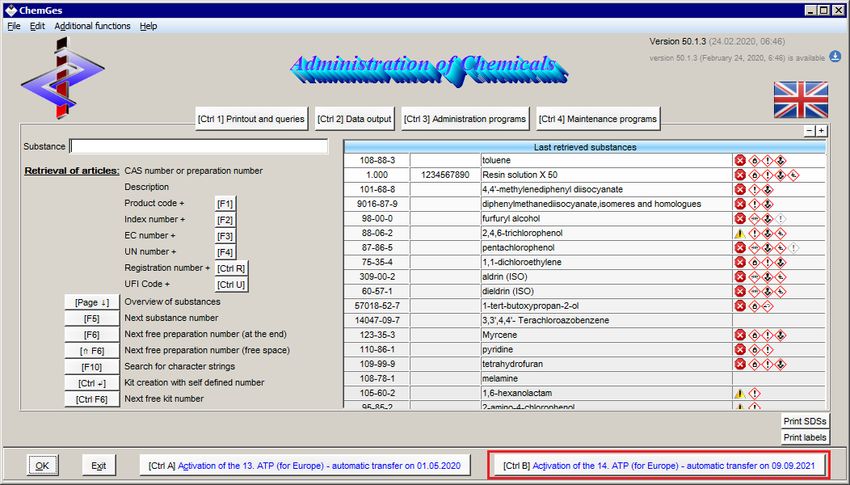Screen dimensions: 850x485
Task: Click Ctrl Enter kit creation button
Action: (92, 383)
